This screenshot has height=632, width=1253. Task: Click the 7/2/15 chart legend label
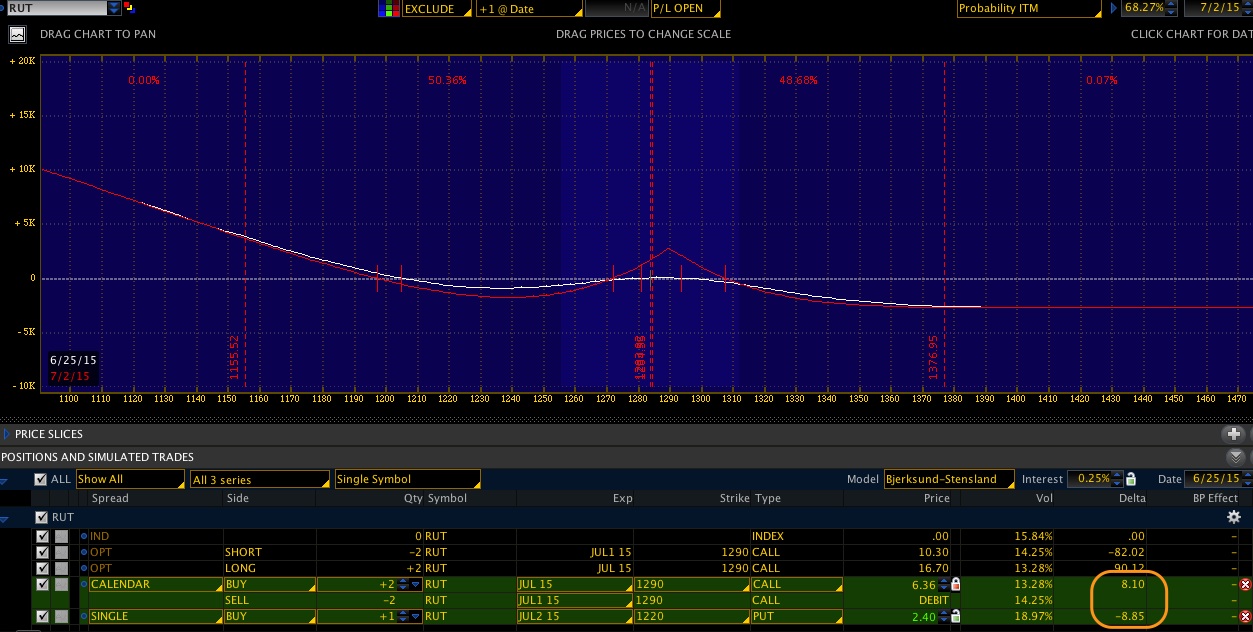[70, 376]
